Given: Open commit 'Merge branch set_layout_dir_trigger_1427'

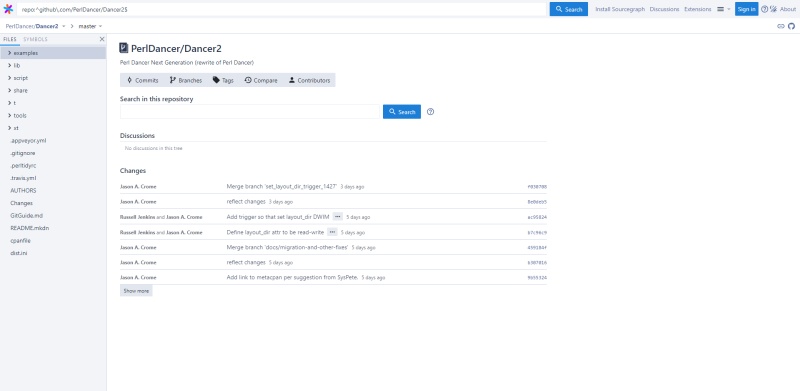Looking at the screenshot, I should [x=282, y=187].
